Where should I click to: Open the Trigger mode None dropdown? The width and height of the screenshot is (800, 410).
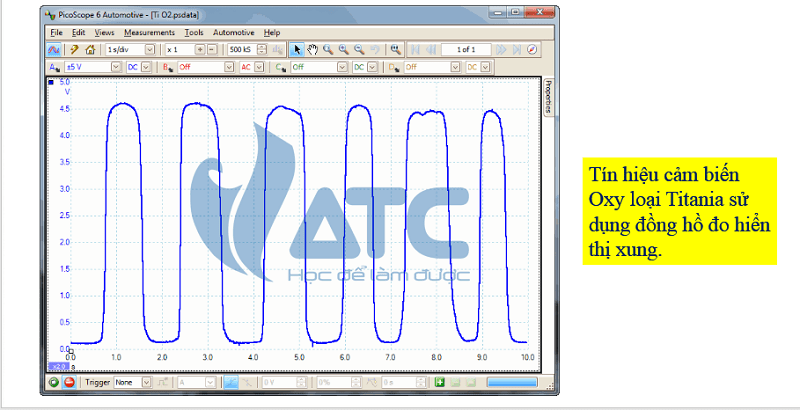[147, 382]
